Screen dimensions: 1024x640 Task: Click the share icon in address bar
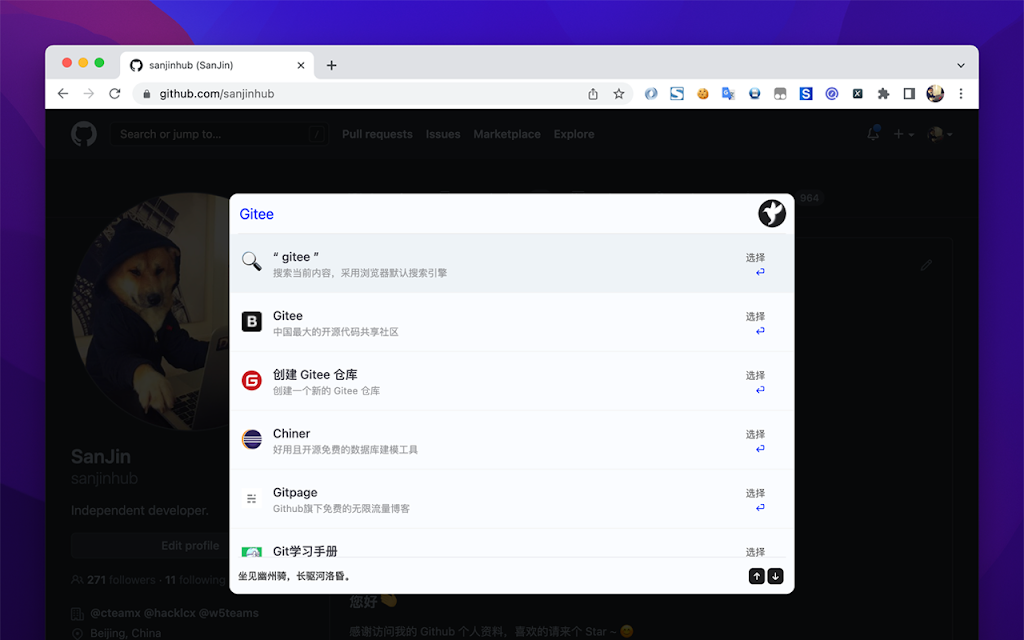pos(593,94)
